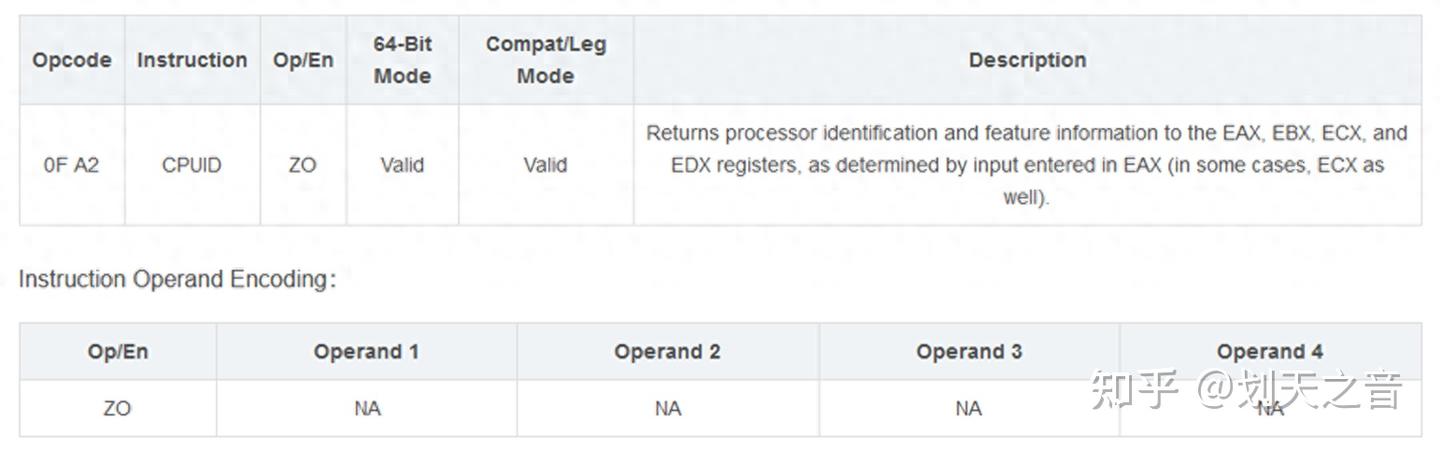
Task: Click the 0F A2 opcode cell
Action: (x=71, y=165)
